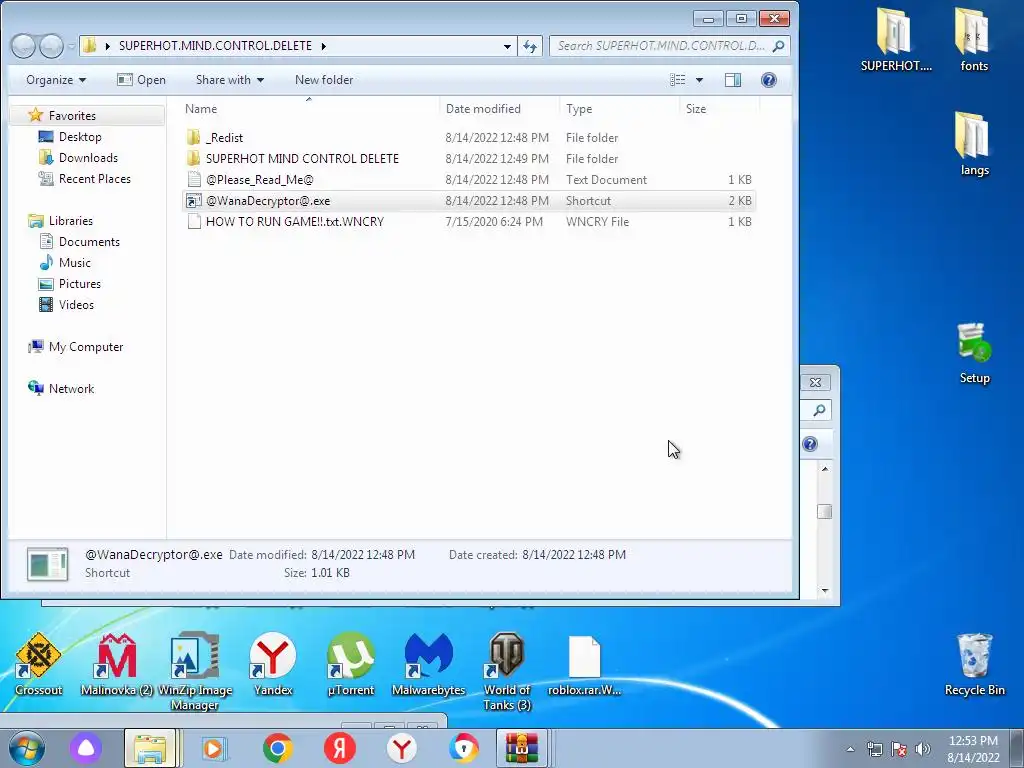Sort by Date modified column
The width and height of the screenshot is (1024, 768).
(x=500, y=109)
